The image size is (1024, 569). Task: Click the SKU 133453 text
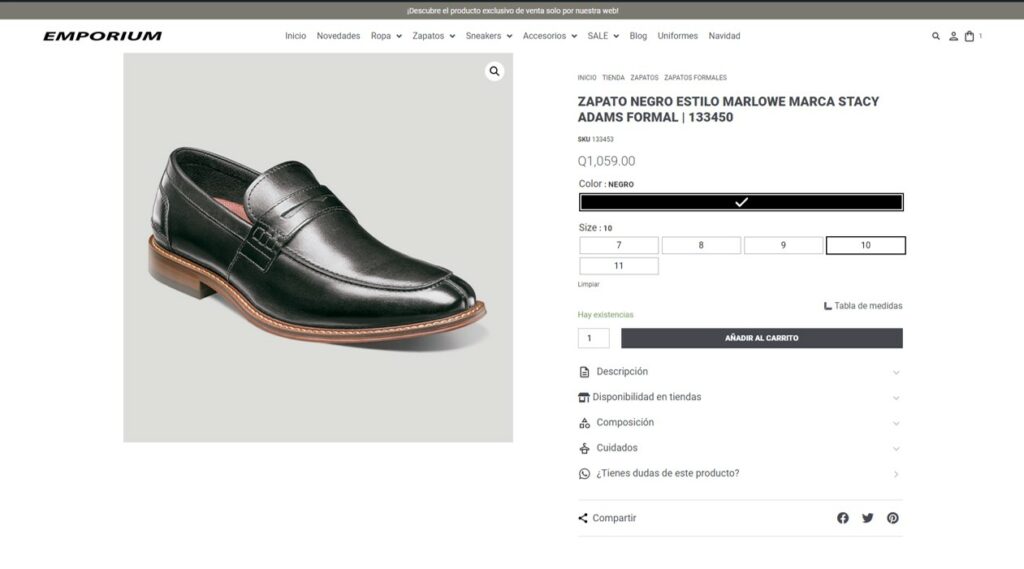(x=596, y=139)
